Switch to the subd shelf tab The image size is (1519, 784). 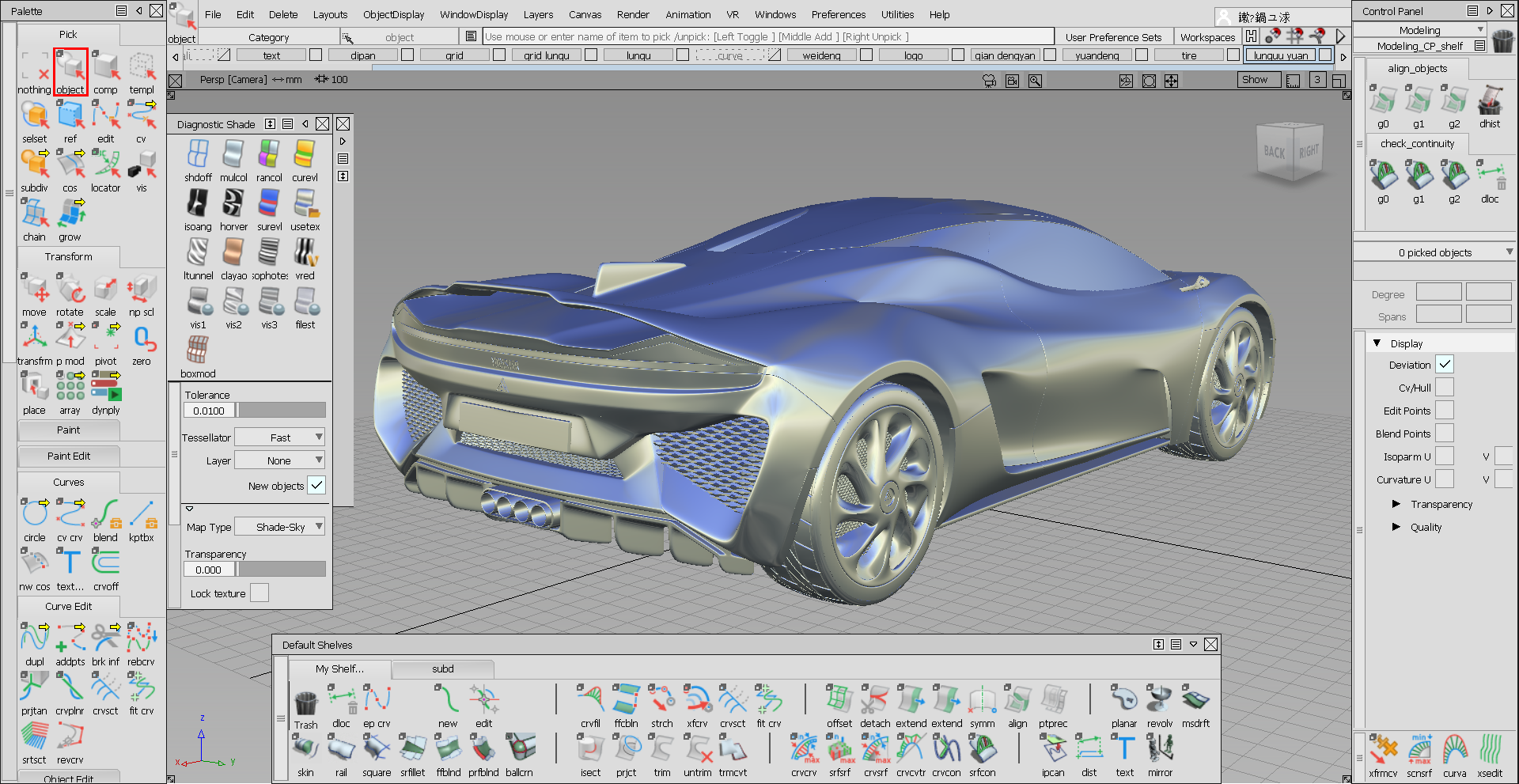tap(441, 668)
